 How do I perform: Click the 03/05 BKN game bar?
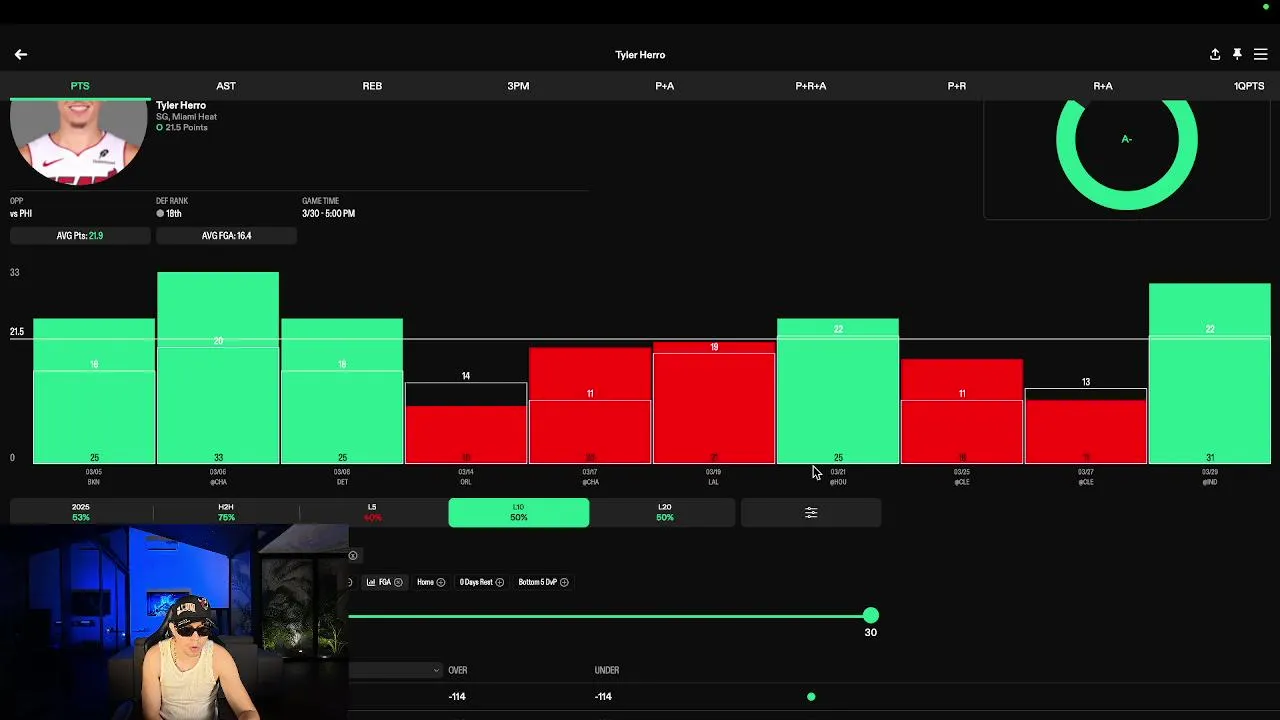pos(94,391)
